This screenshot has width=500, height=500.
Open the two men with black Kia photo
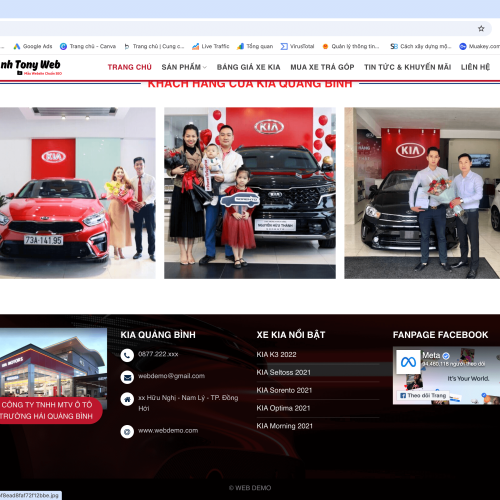422,193
